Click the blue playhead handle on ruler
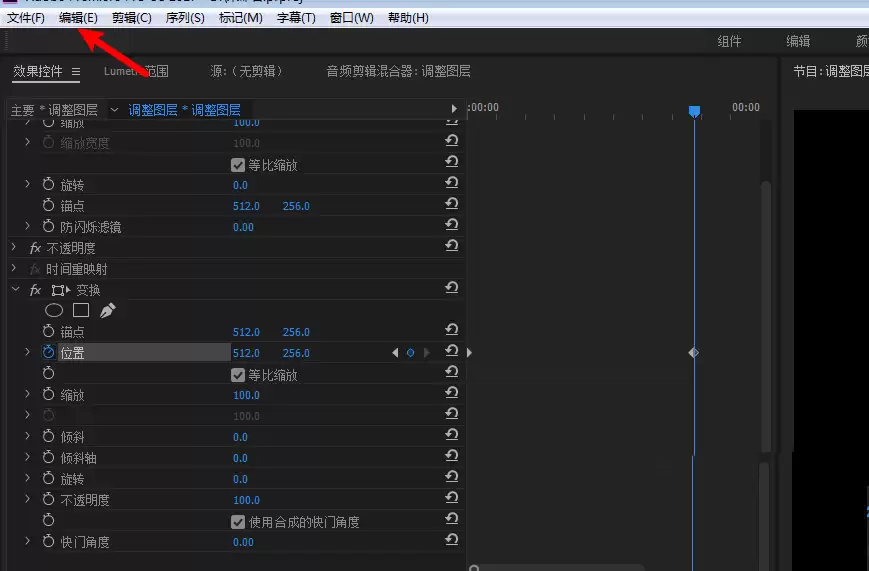The image size is (869, 571). (x=694, y=111)
